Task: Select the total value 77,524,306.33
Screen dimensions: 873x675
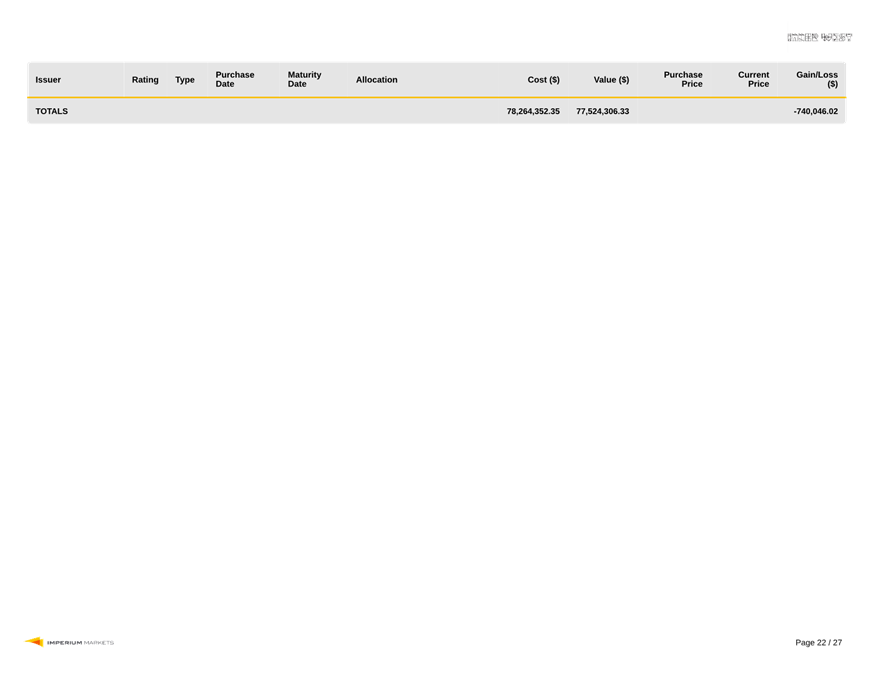Action: [x=602, y=112]
